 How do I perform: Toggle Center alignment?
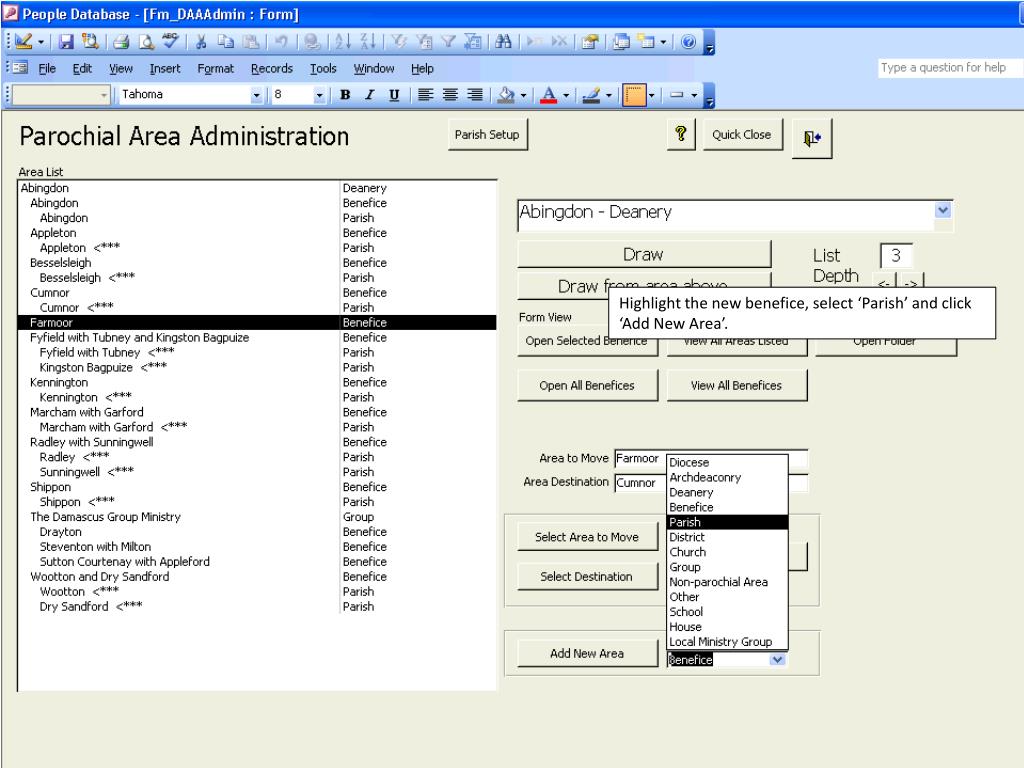coord(450,95)
